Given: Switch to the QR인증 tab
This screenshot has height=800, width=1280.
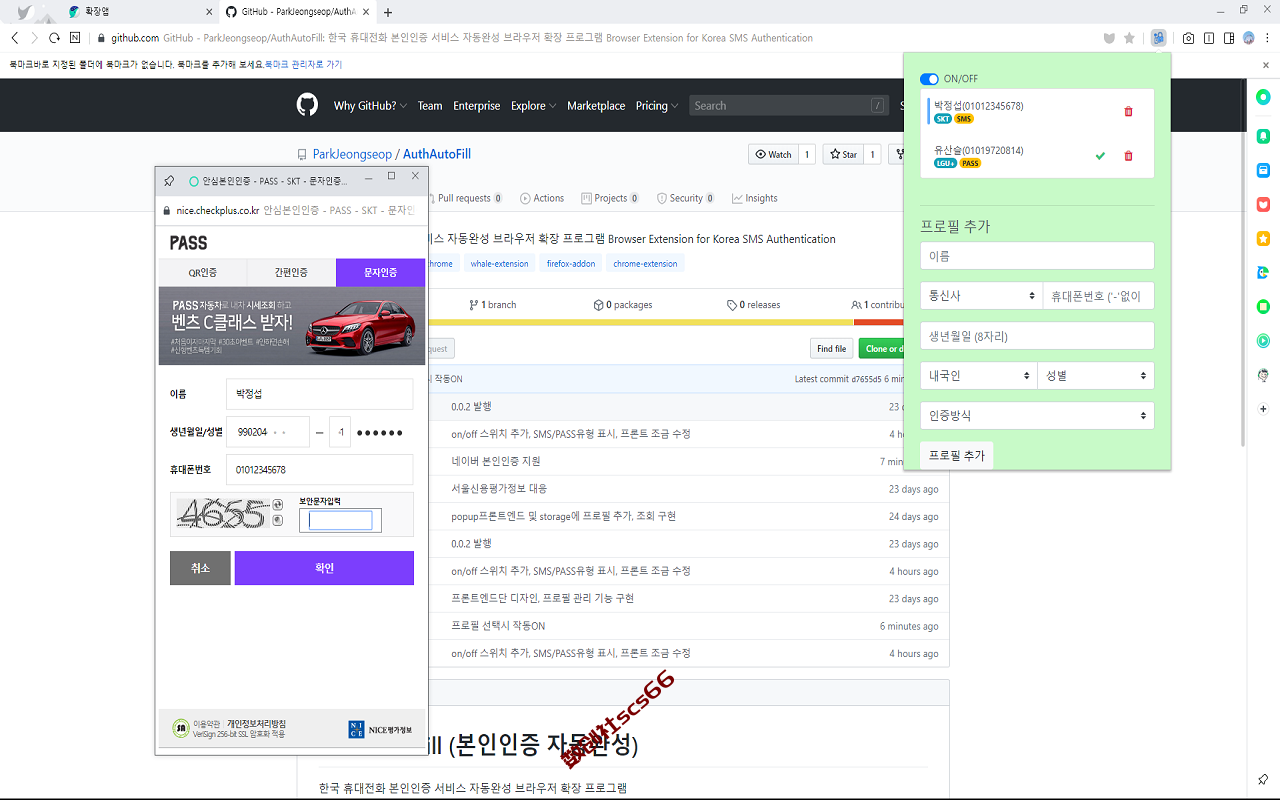Looking at the screenshot, I should (203, 272).
